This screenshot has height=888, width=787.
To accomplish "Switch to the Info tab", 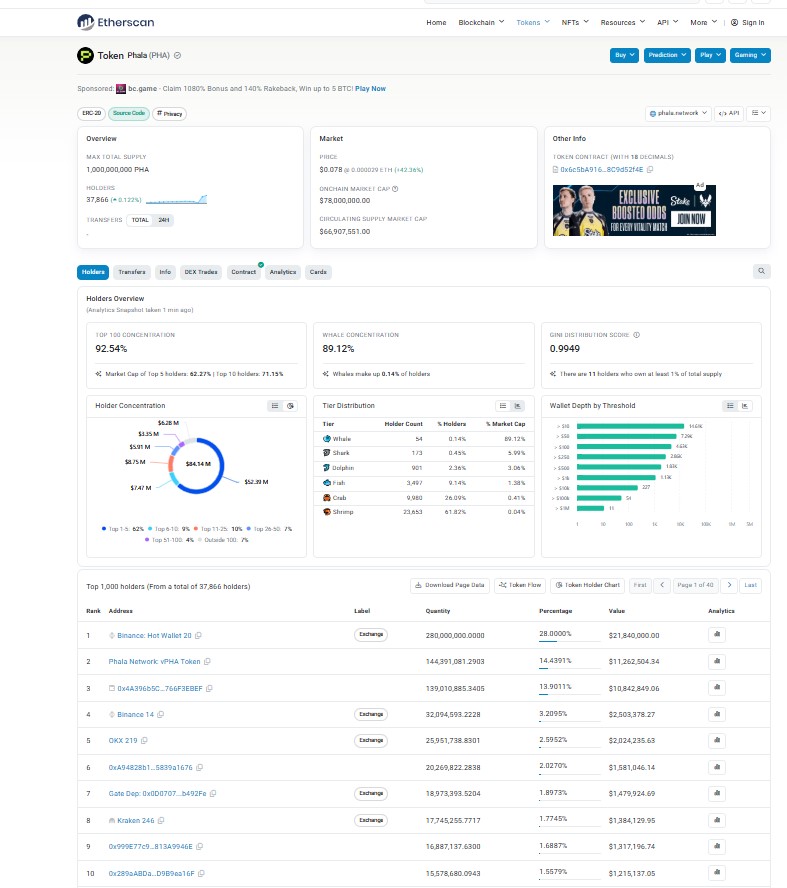I will [165, 272].
